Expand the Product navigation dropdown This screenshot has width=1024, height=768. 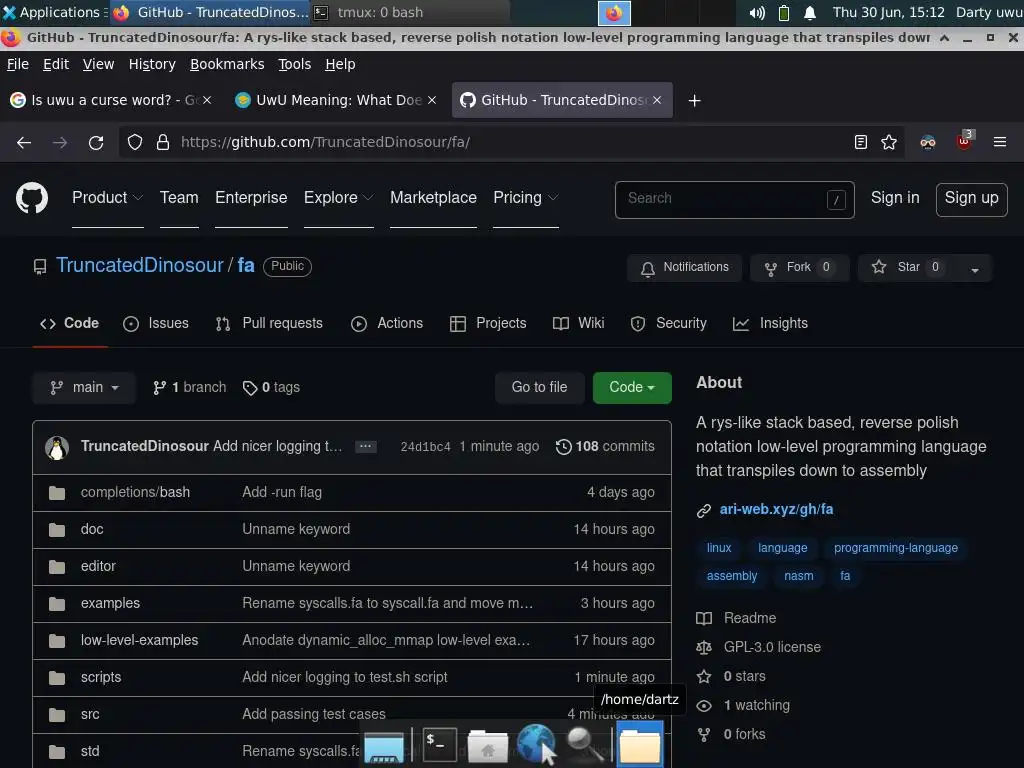[107, 198]
